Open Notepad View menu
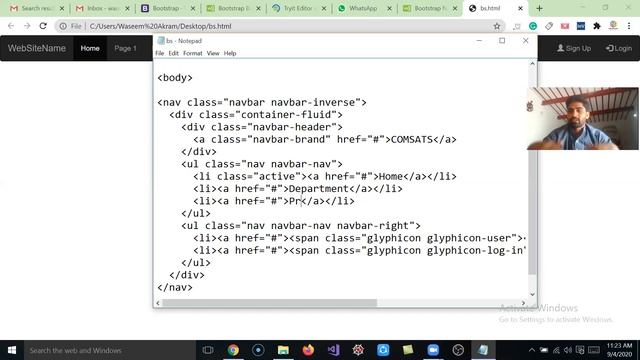The width and height of the screenshot is (640, 360). coord(213,53)
